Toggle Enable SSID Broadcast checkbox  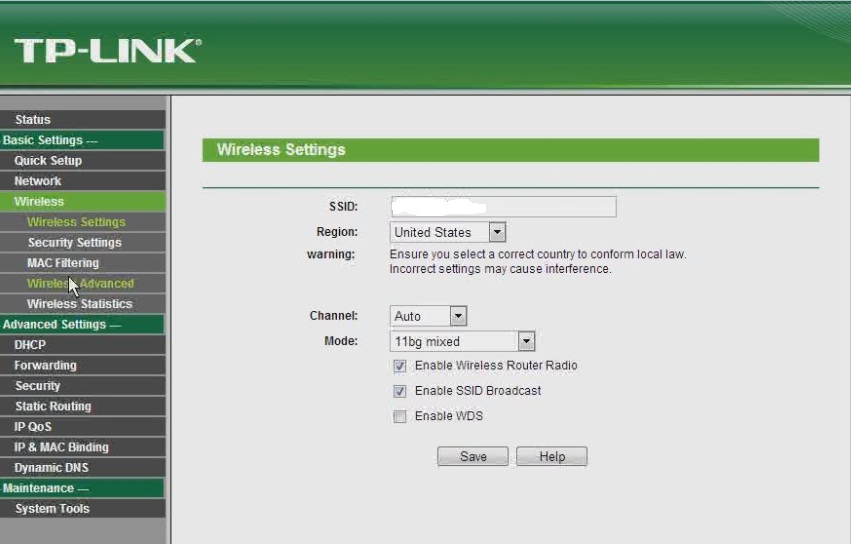coord(399,391)
